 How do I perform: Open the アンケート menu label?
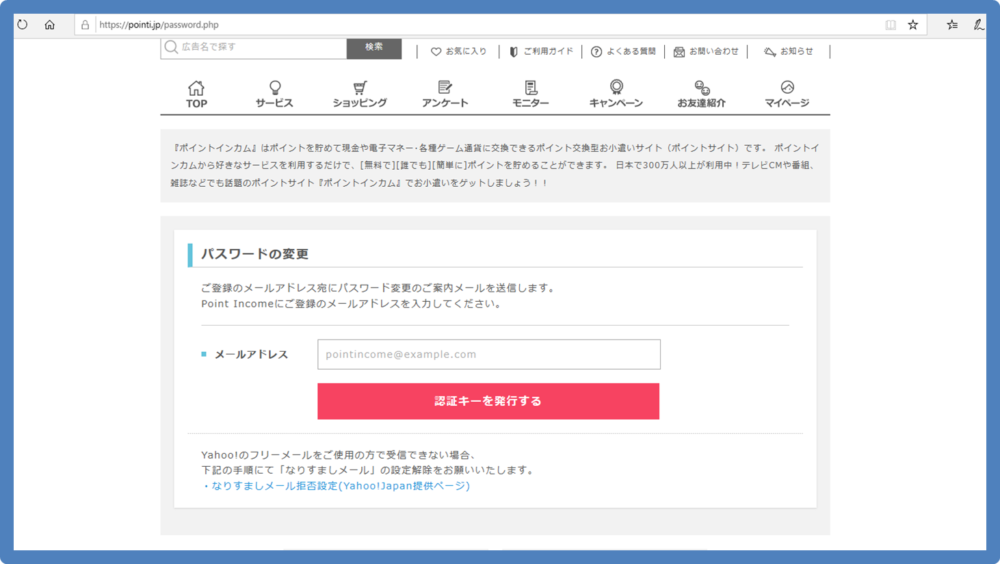[445, 103]
